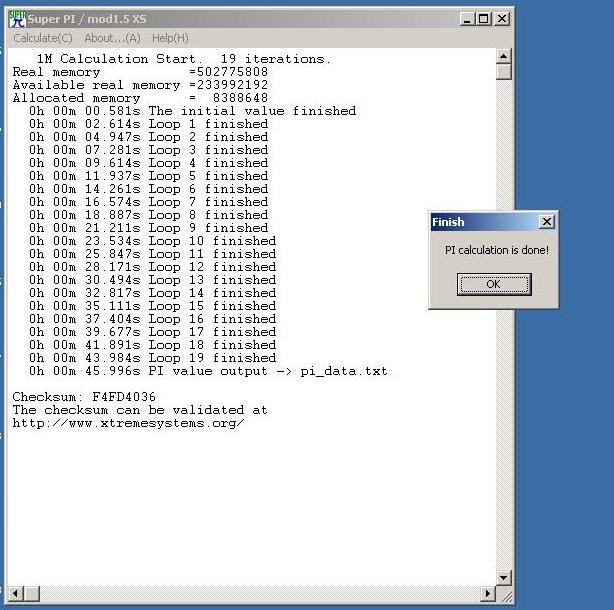Screen dimensions: 614x610
Task: Click the 'Loop 9 finished' line
Action: click(x=148, y=227)
